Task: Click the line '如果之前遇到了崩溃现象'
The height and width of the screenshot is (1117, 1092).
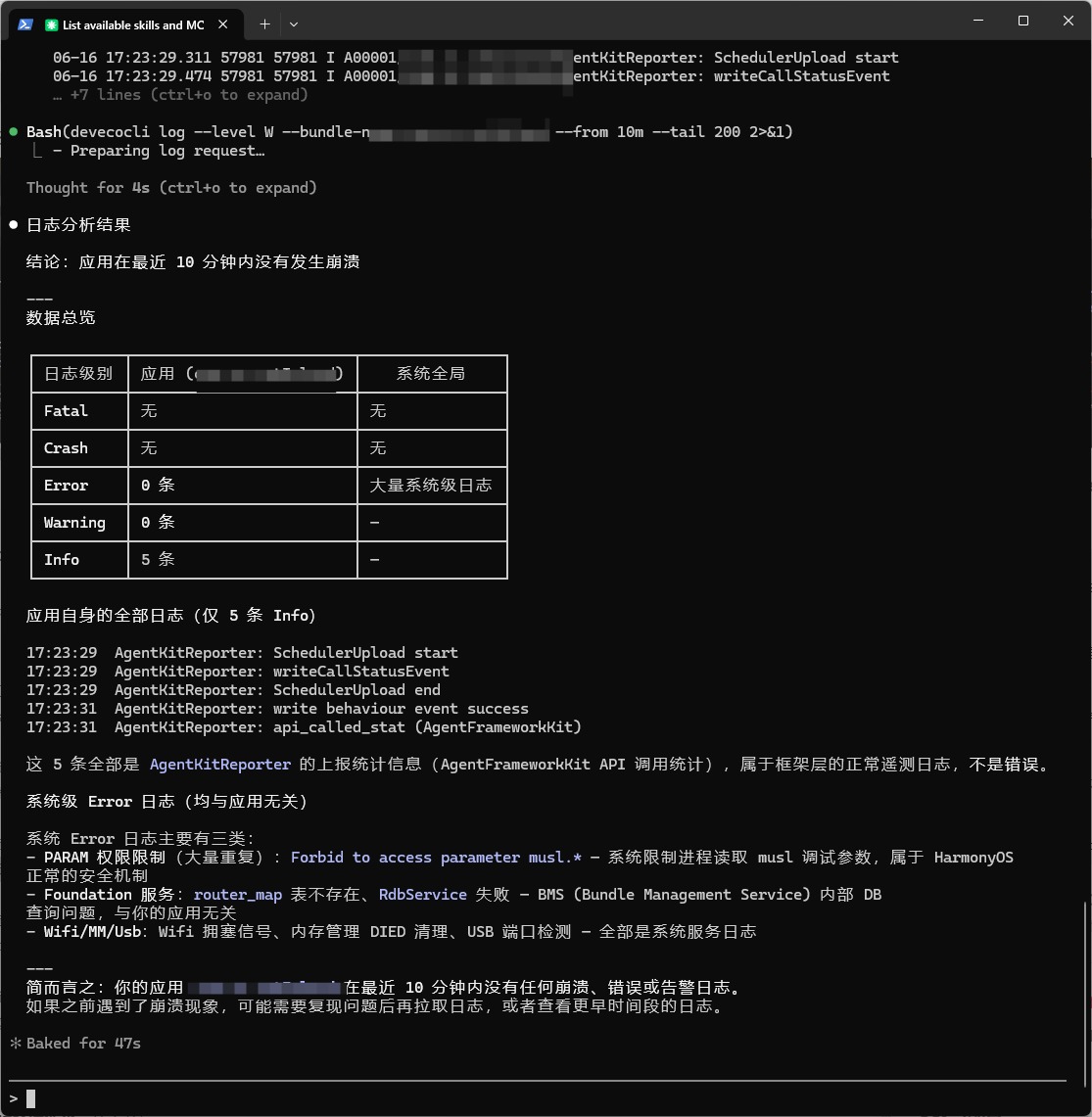Action: pos(378,1005)
